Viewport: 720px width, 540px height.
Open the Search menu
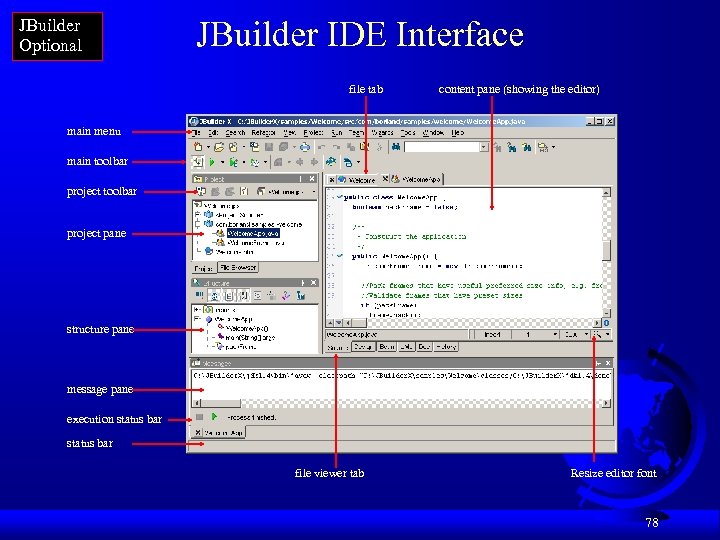pos(235,133)
